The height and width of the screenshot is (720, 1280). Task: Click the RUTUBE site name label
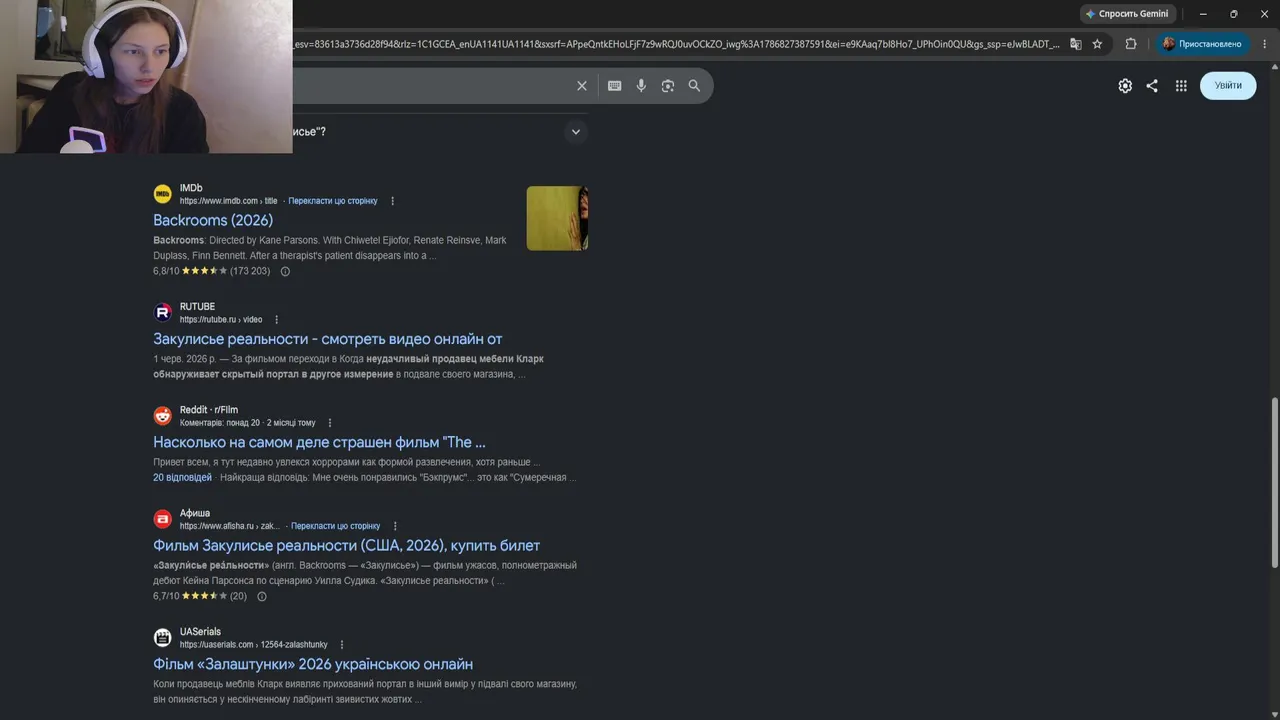point(197,307)
